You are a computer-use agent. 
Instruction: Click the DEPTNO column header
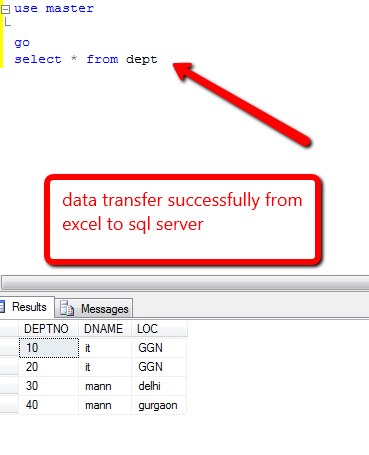pos(48,329)
